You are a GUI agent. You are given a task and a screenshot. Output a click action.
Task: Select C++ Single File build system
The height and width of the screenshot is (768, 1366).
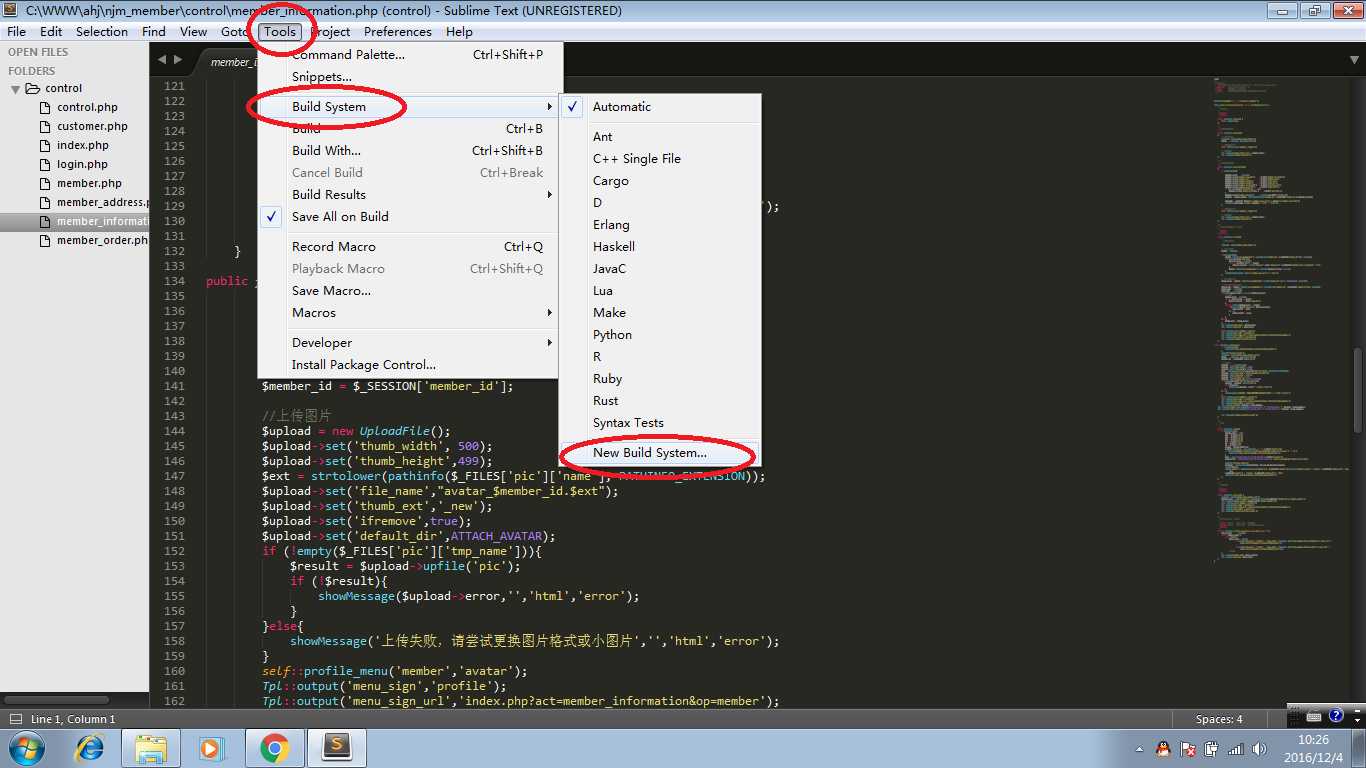(660, 158)
